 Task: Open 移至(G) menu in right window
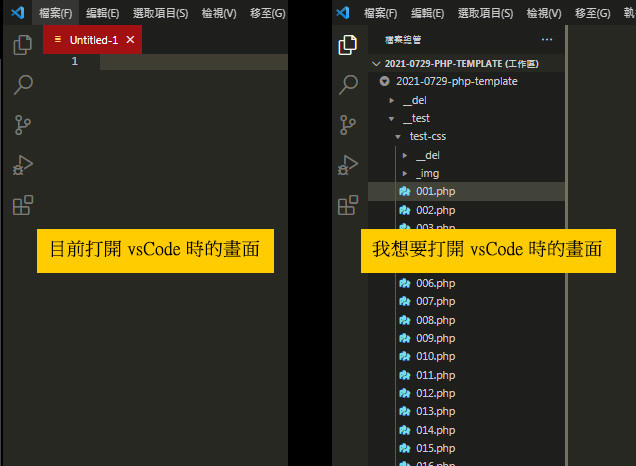[x=593, y=13]
